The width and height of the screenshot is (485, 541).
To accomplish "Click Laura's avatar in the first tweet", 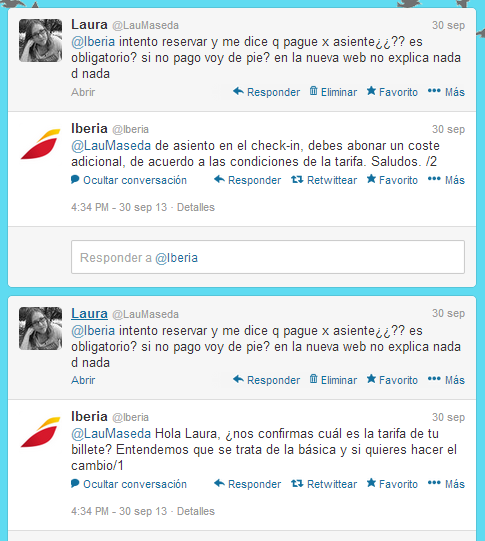I will [40, 40].
